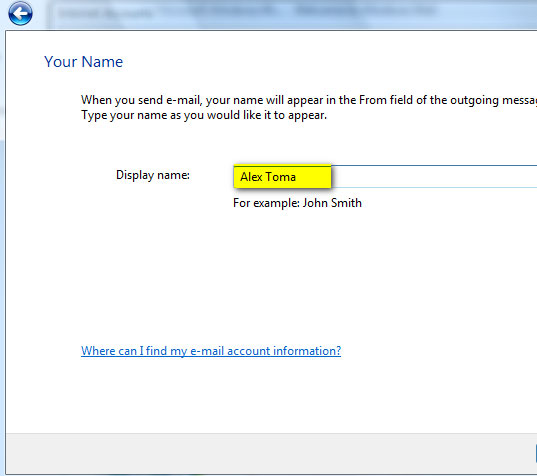Select the Display name label
537x476 pixels.
[x=153, y=175]
